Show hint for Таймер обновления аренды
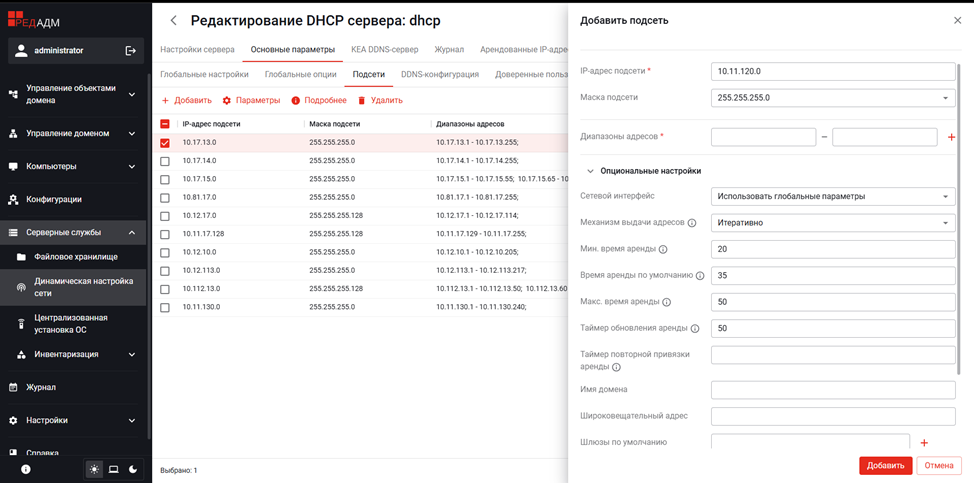This screenshot has width=974, height=483. click(x=695, y=328)
